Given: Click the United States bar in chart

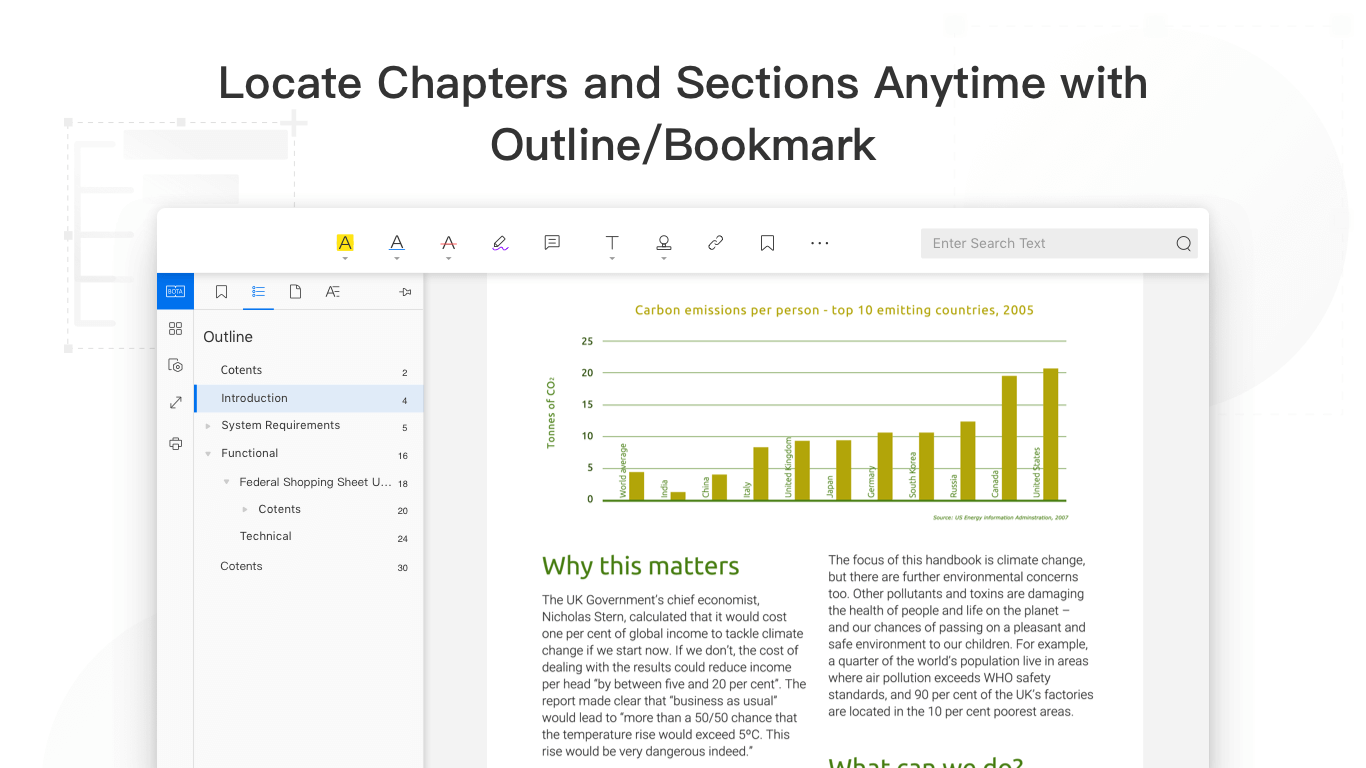Looking at the screenshot, I should coord(1050,434).
